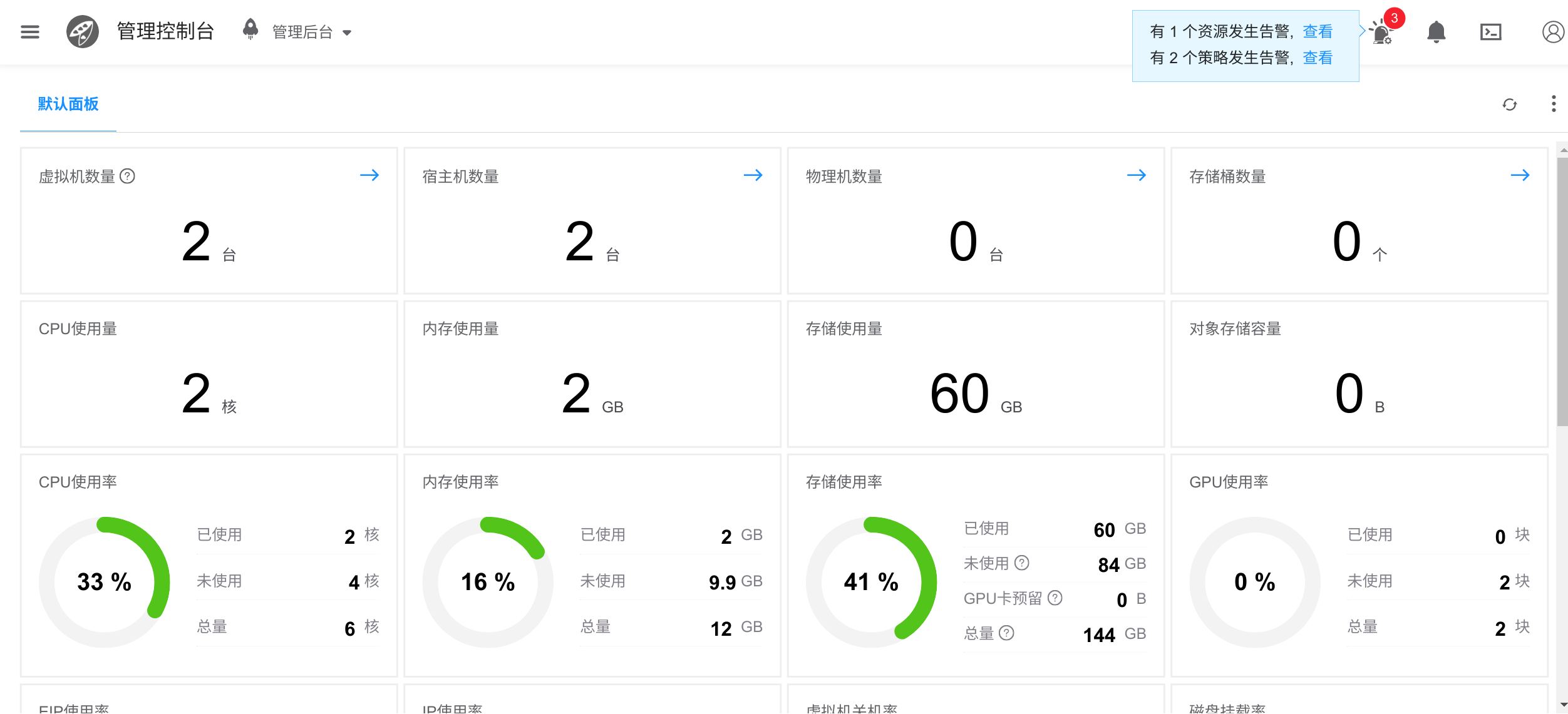Open alarm alerts icon with badge 3
This screenshot has width=1568, height=714.
pyautogui.click(x=1381, y=32)
